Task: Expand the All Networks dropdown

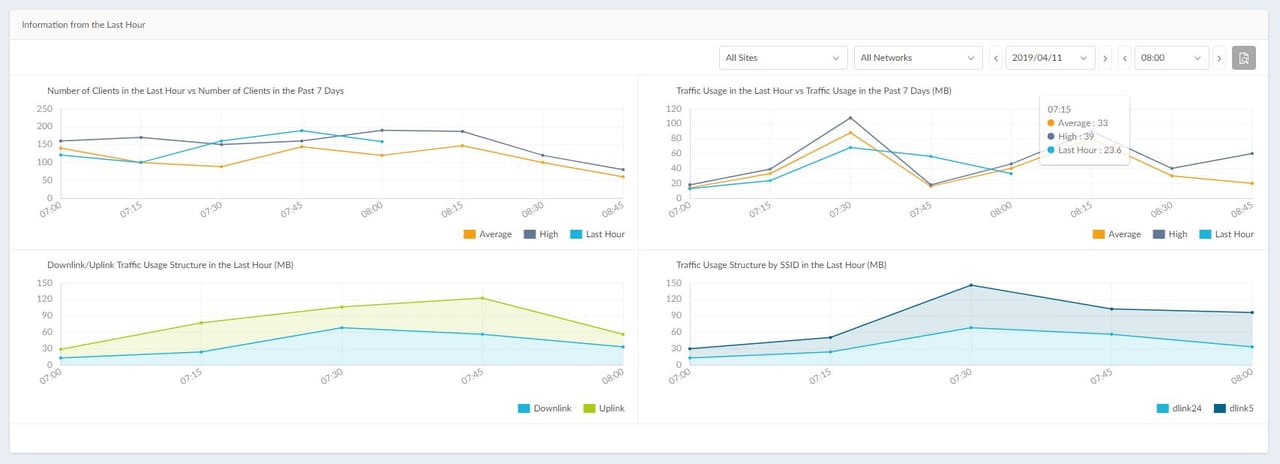Action: (918, 58)
